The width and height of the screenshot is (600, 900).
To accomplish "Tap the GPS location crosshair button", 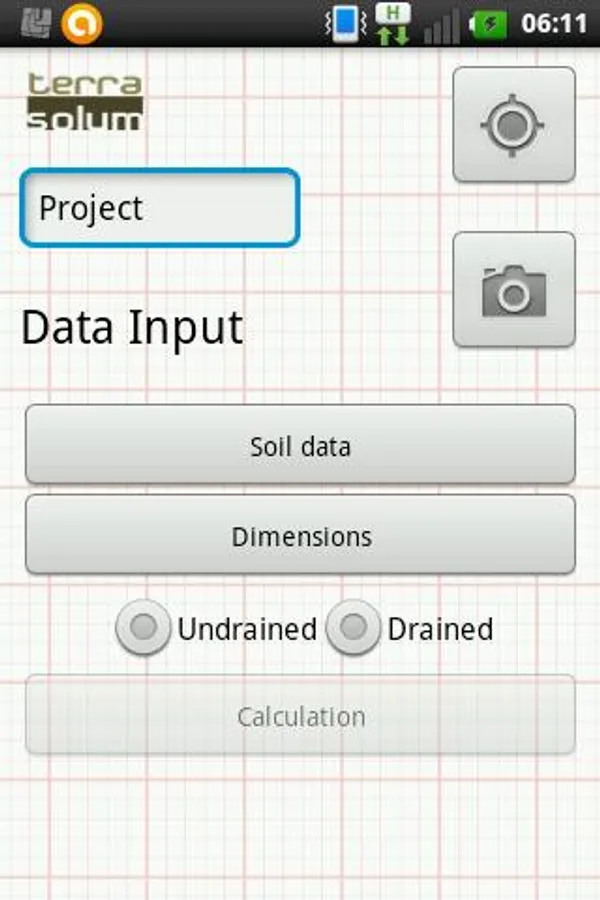I will 514,125.
